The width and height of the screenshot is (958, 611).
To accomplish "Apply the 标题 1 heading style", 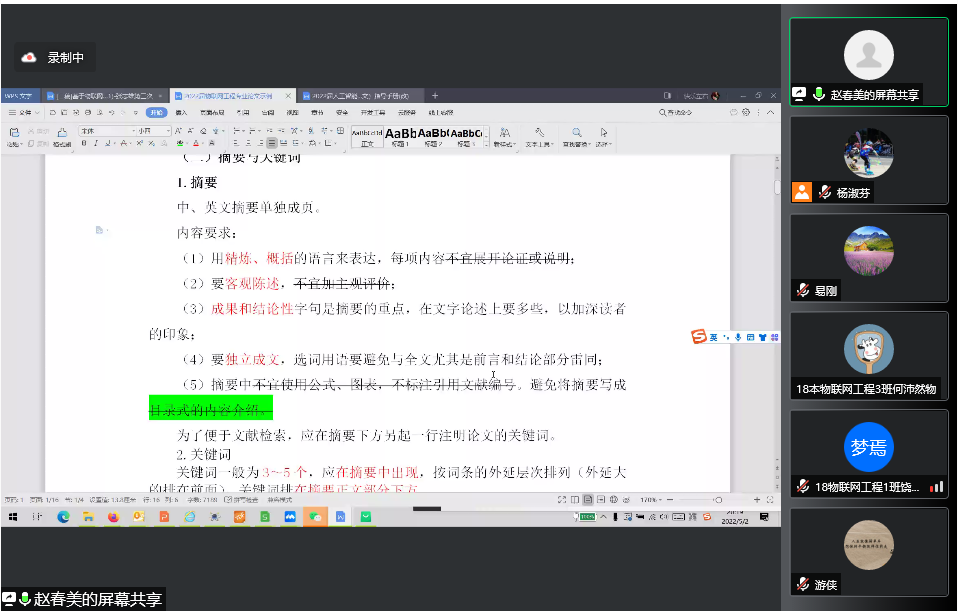I will [x=400, y=136].
